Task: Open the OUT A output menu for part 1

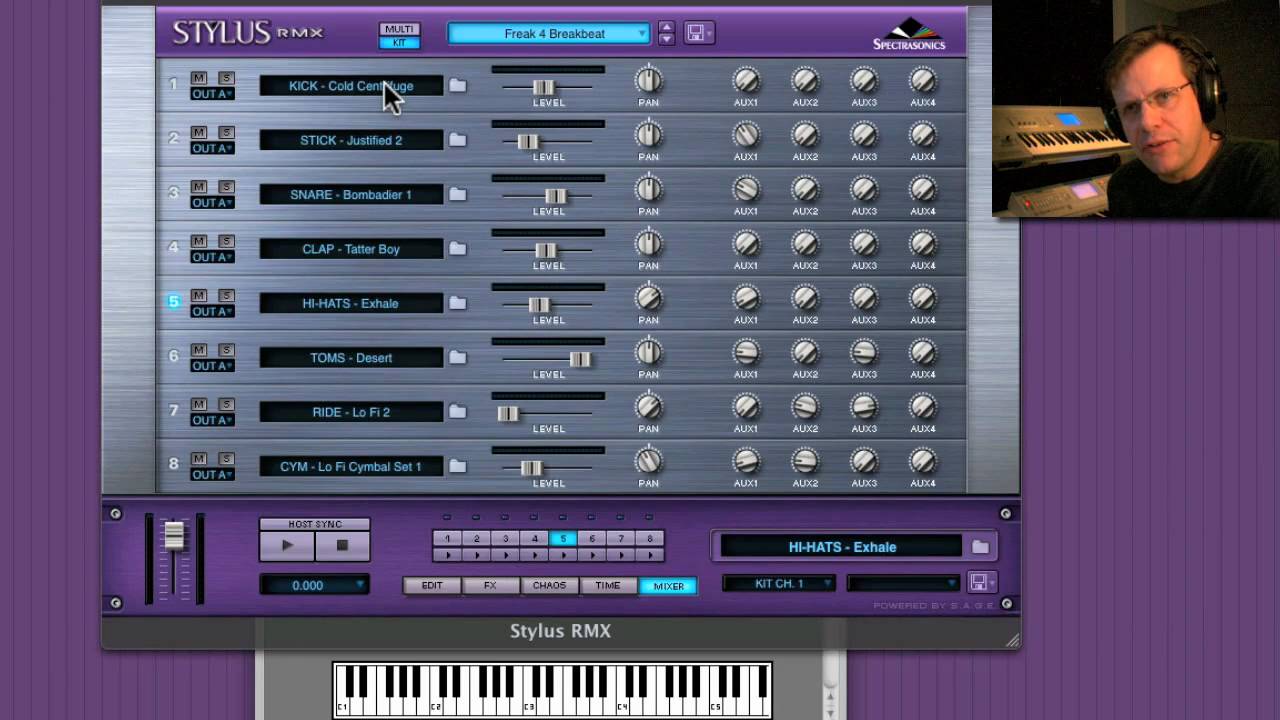Action: coord(212,94)
